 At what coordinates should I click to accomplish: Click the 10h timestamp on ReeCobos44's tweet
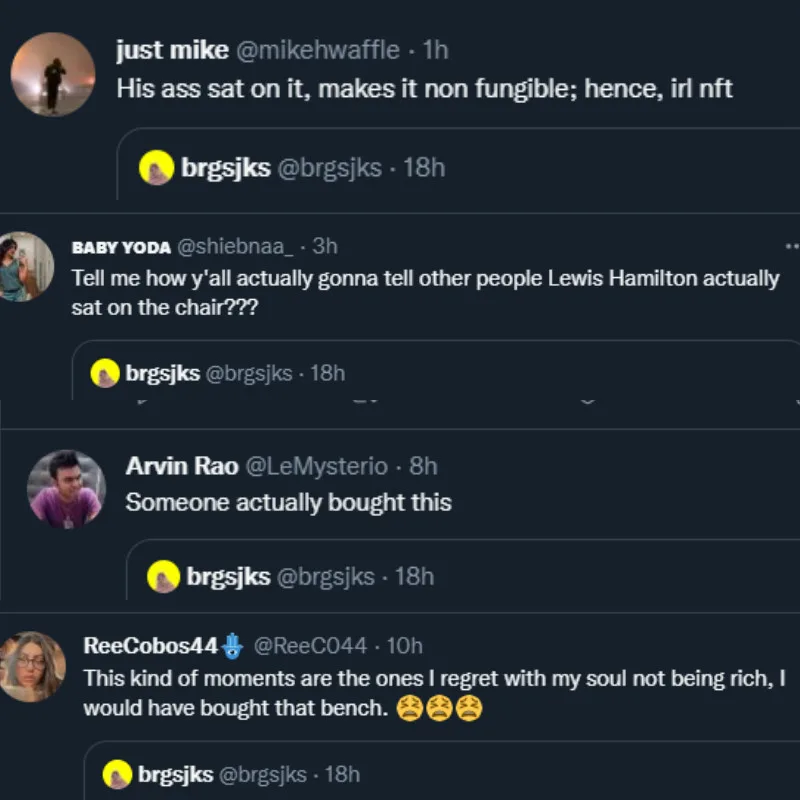pos(404,645)
